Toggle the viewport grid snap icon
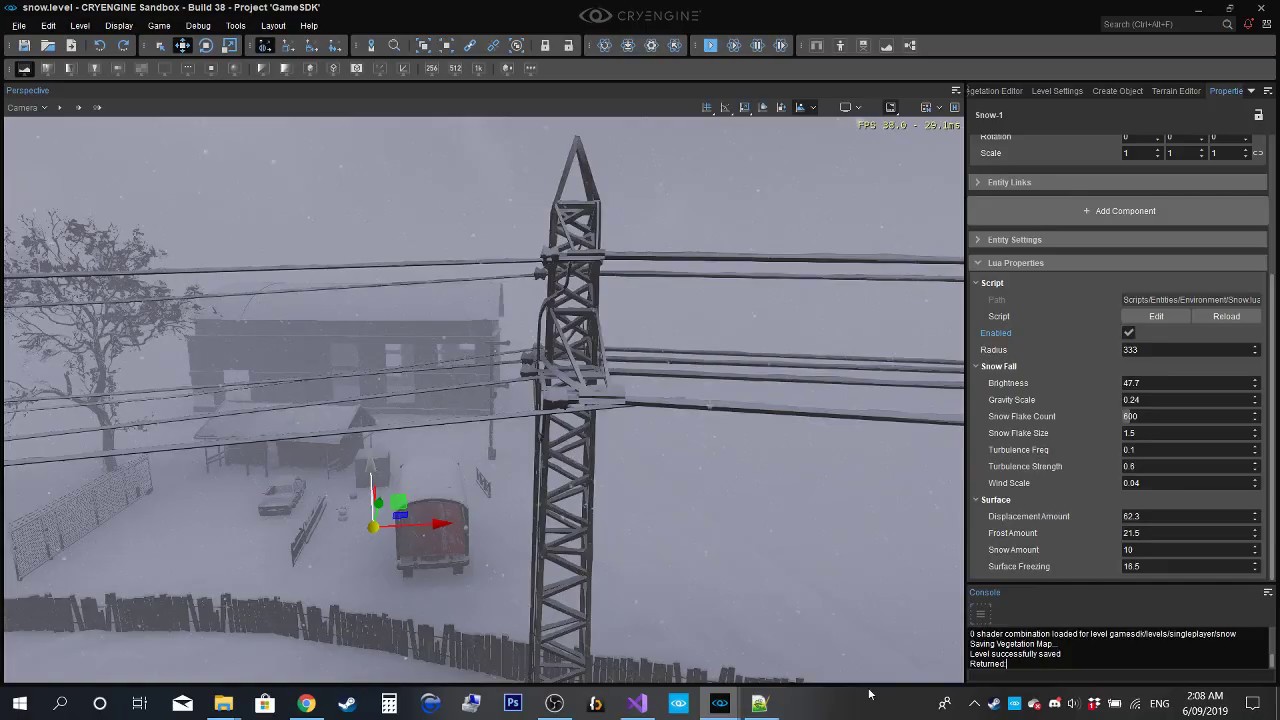The image size is (1280, 720). pyautogui.click(x=707, y=107)
